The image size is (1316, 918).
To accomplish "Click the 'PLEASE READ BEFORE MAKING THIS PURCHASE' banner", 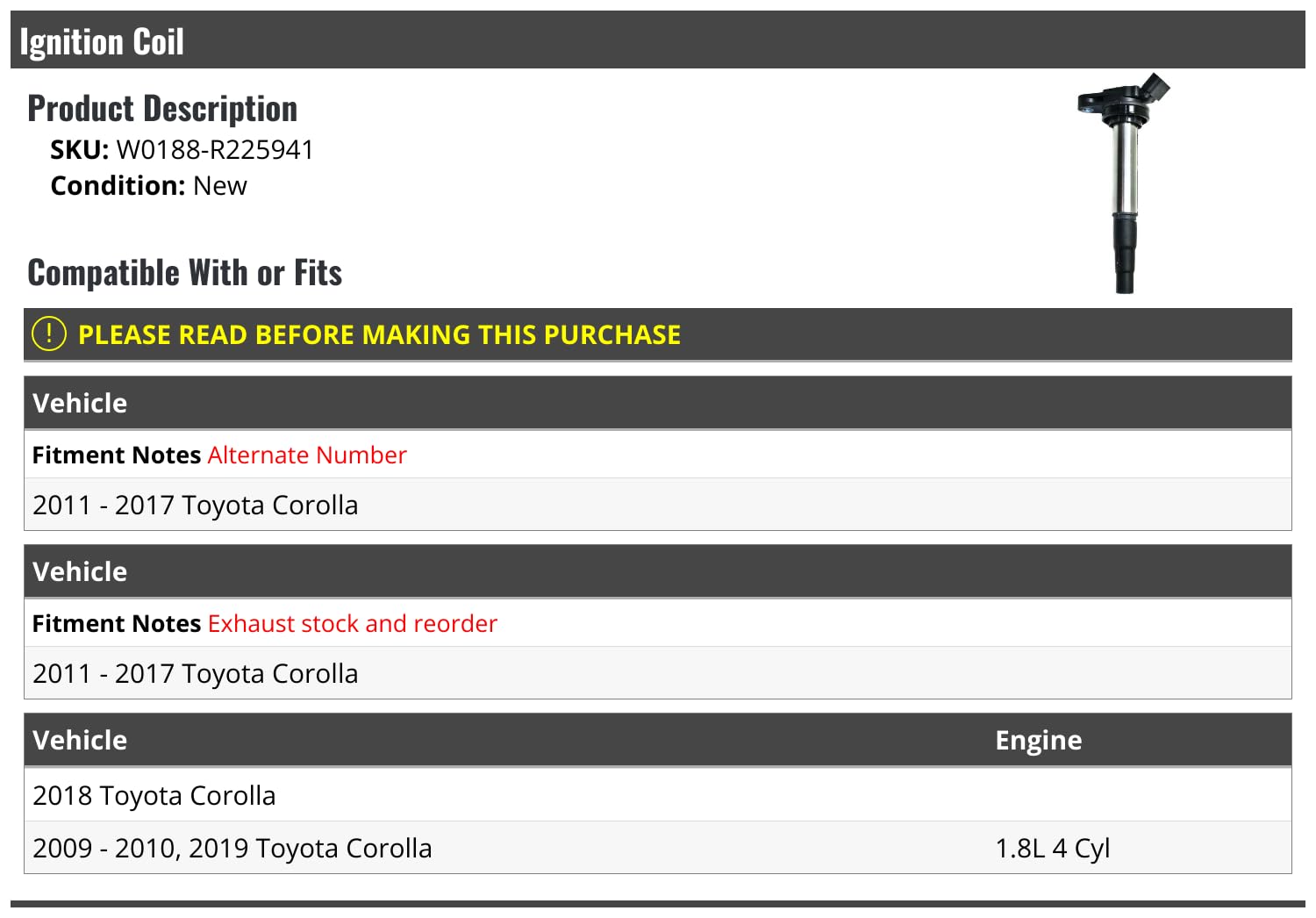I will coord(379,334).
